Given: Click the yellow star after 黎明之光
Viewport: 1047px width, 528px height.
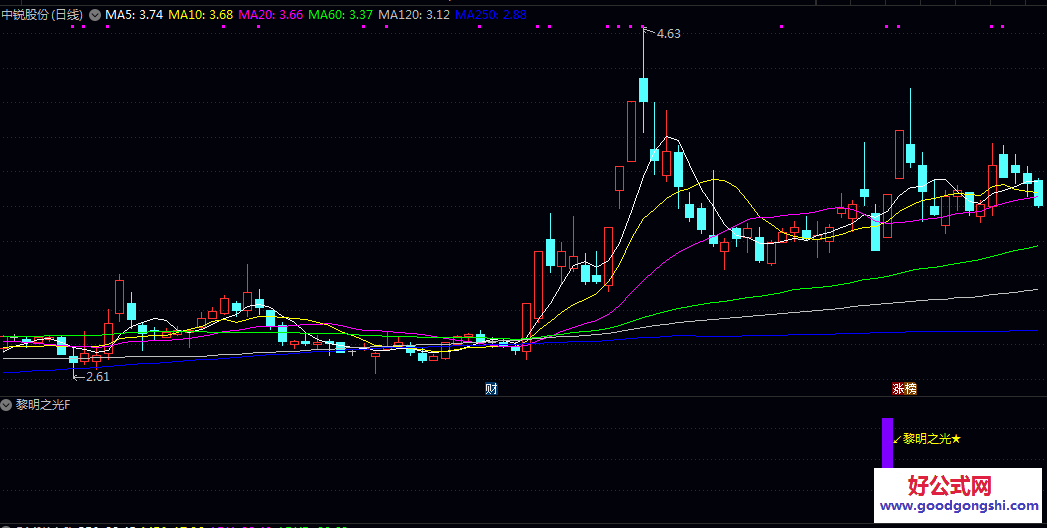Looking at the screenshot, I should pyautogui.click(x=956, y=439).
